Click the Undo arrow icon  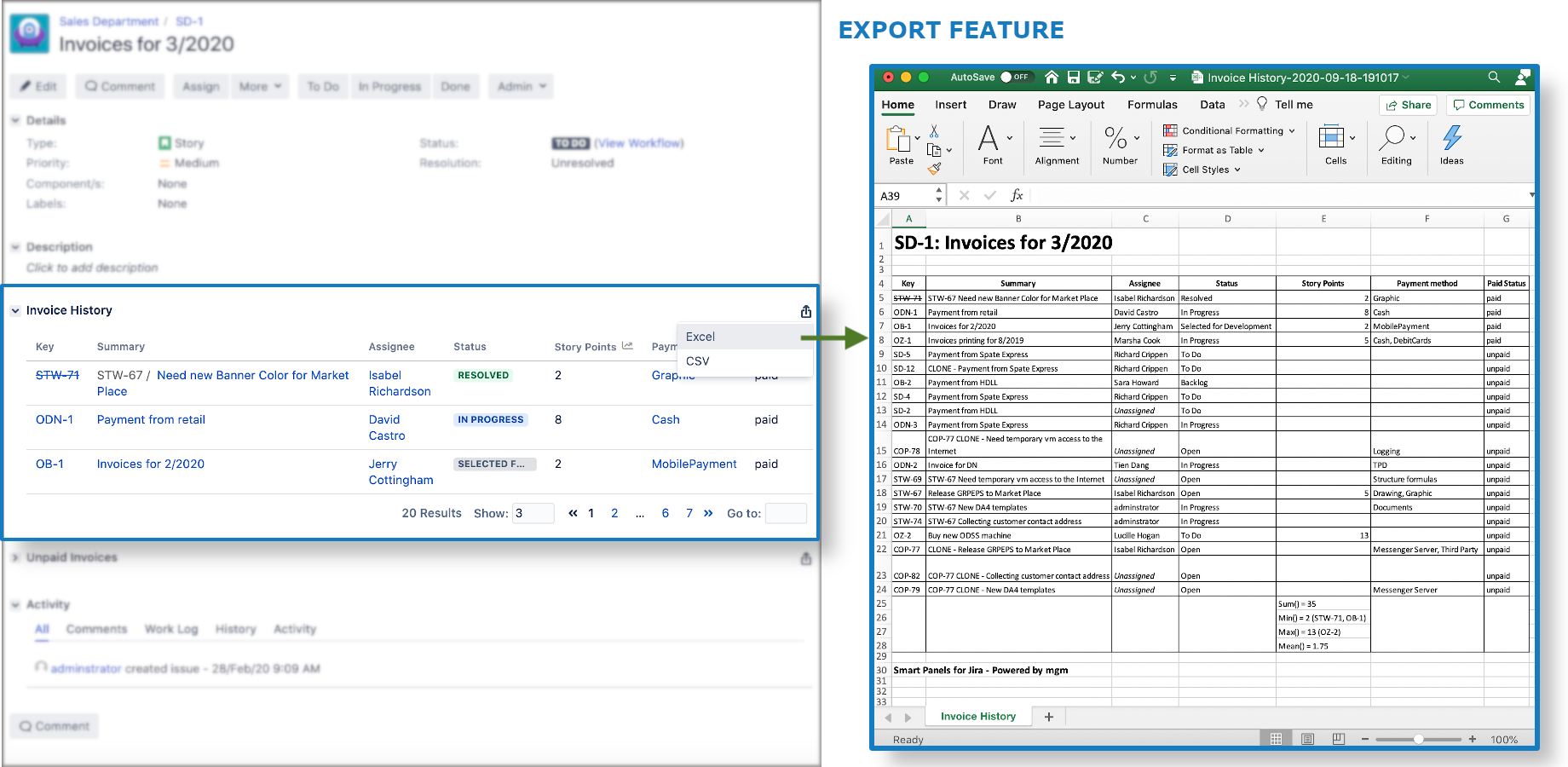[x=1118, y=78]
